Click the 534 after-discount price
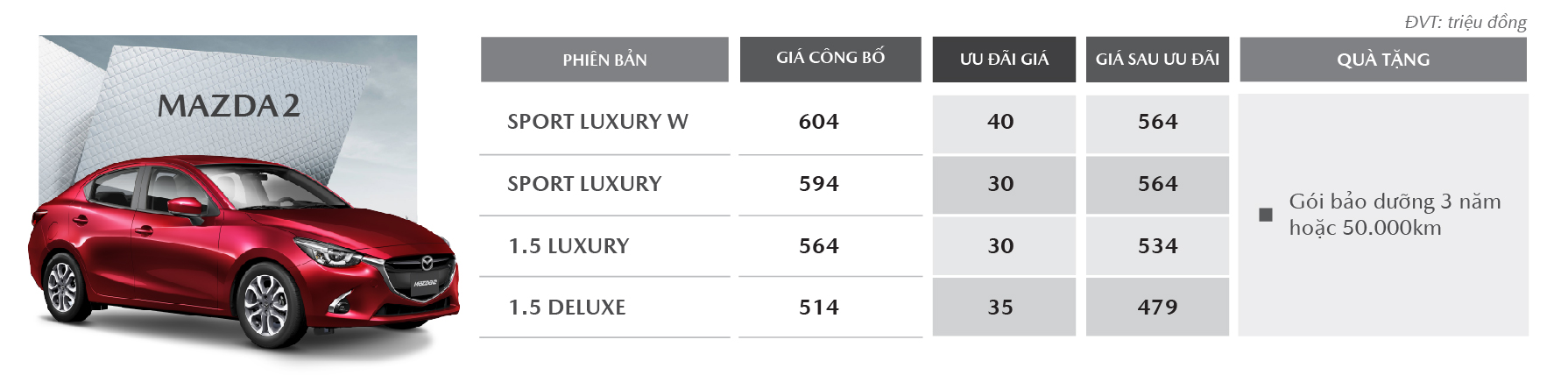The image size is (1568, 375). (x=1157, y=246)
